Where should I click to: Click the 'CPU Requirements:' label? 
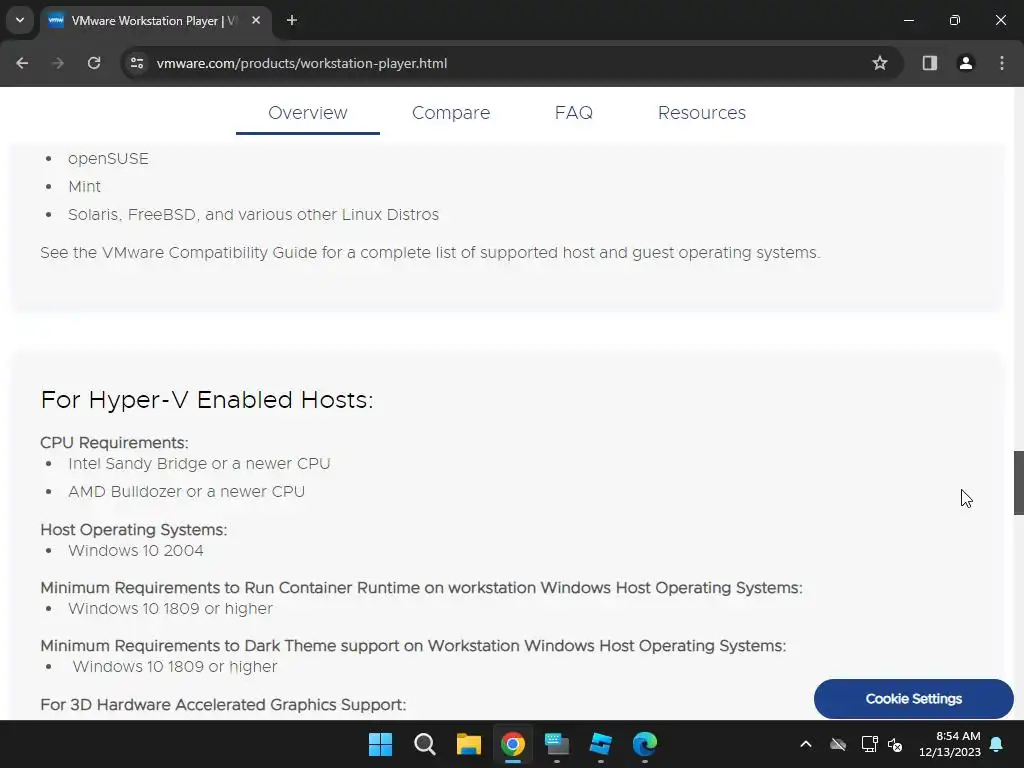coord(114,443)
